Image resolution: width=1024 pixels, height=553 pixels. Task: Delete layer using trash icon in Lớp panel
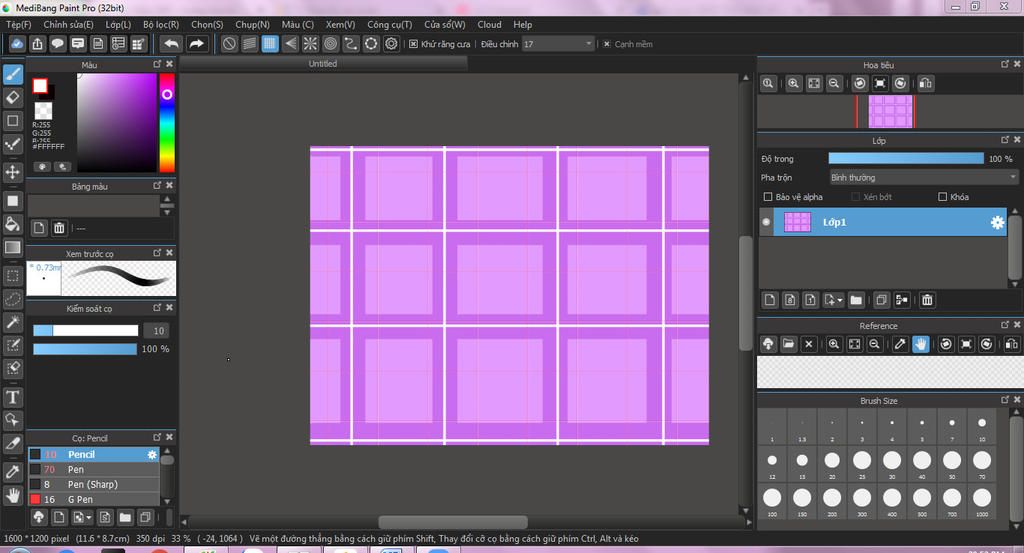tap(927, 300)
